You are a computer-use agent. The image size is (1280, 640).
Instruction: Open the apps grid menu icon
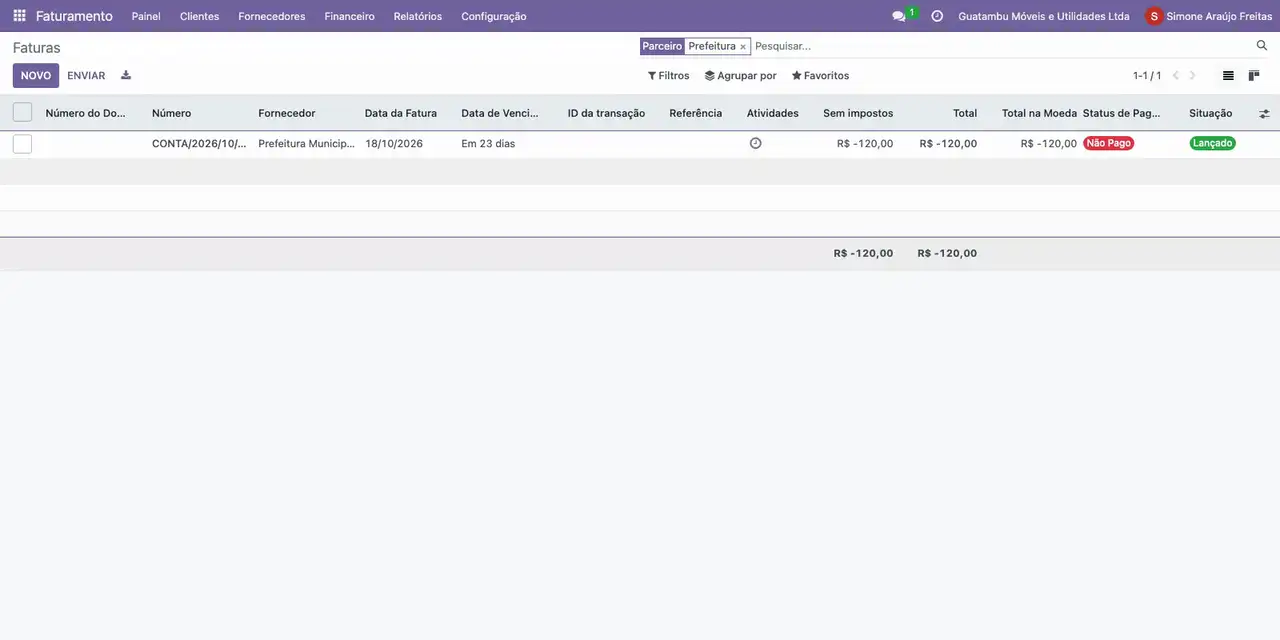pos(19,16)
